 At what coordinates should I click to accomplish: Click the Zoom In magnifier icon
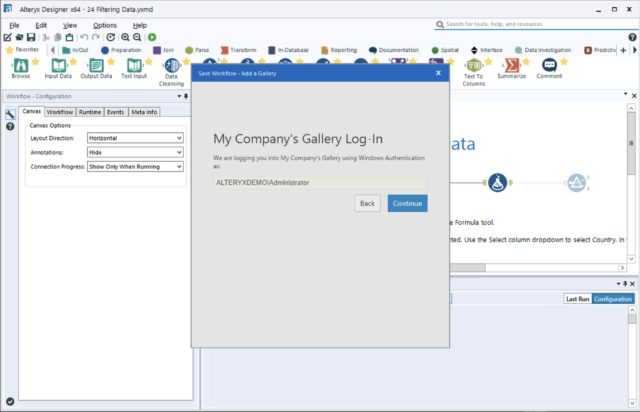point(125,37)
